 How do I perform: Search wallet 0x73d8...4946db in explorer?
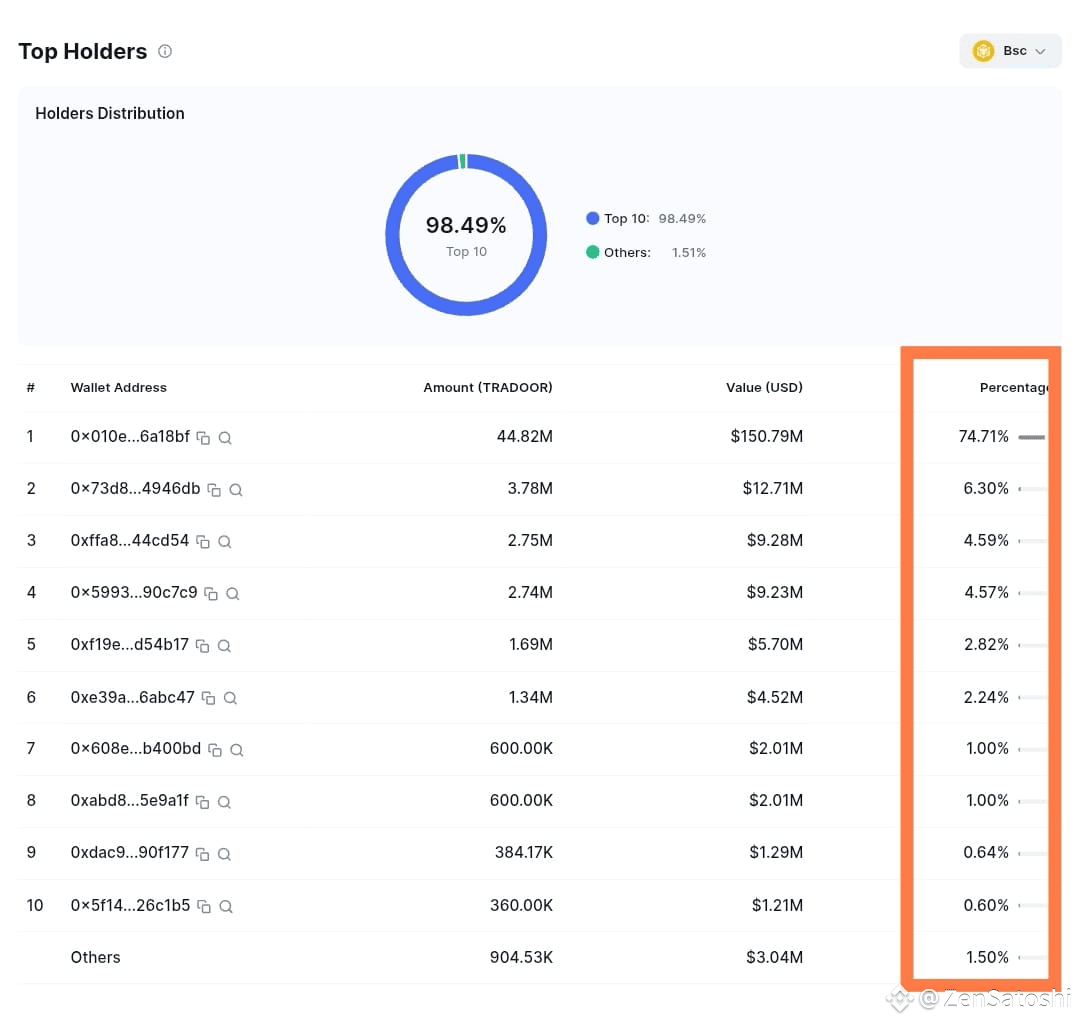(236, 490)
